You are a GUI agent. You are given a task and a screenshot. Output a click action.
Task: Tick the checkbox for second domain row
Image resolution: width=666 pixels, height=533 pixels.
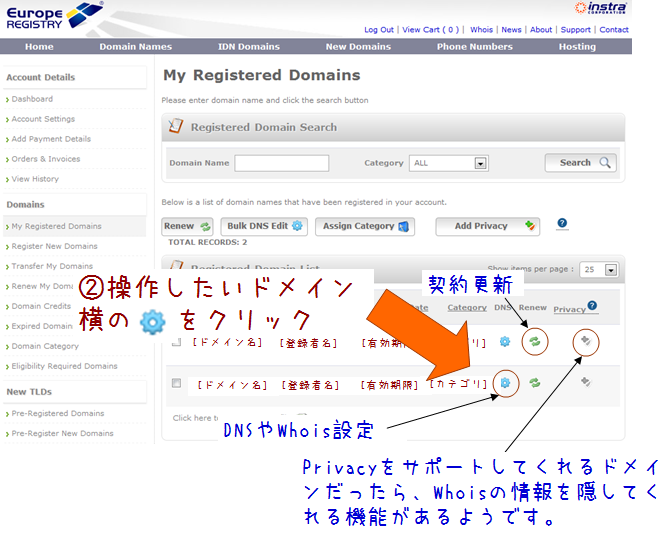pyautogui.click(x=176, y=383)
